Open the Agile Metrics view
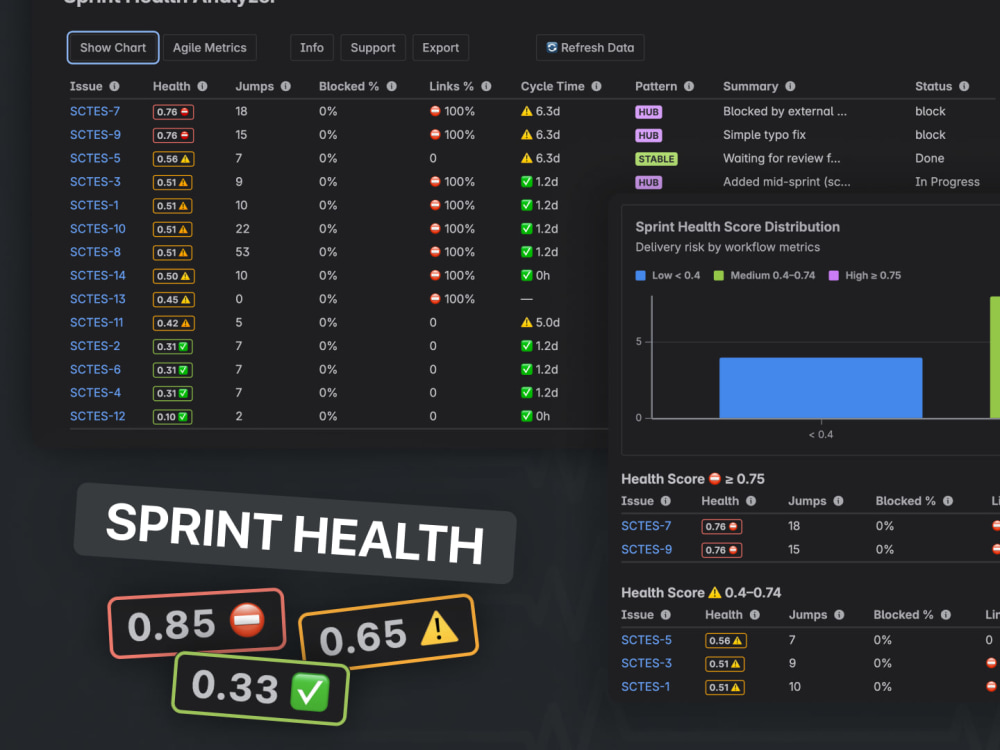Screen dimensions: 1000x750 [209, 48]
